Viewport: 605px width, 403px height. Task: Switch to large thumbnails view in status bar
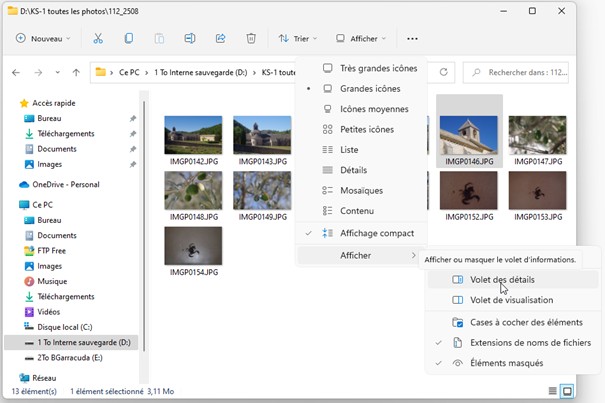pos(568,391)
